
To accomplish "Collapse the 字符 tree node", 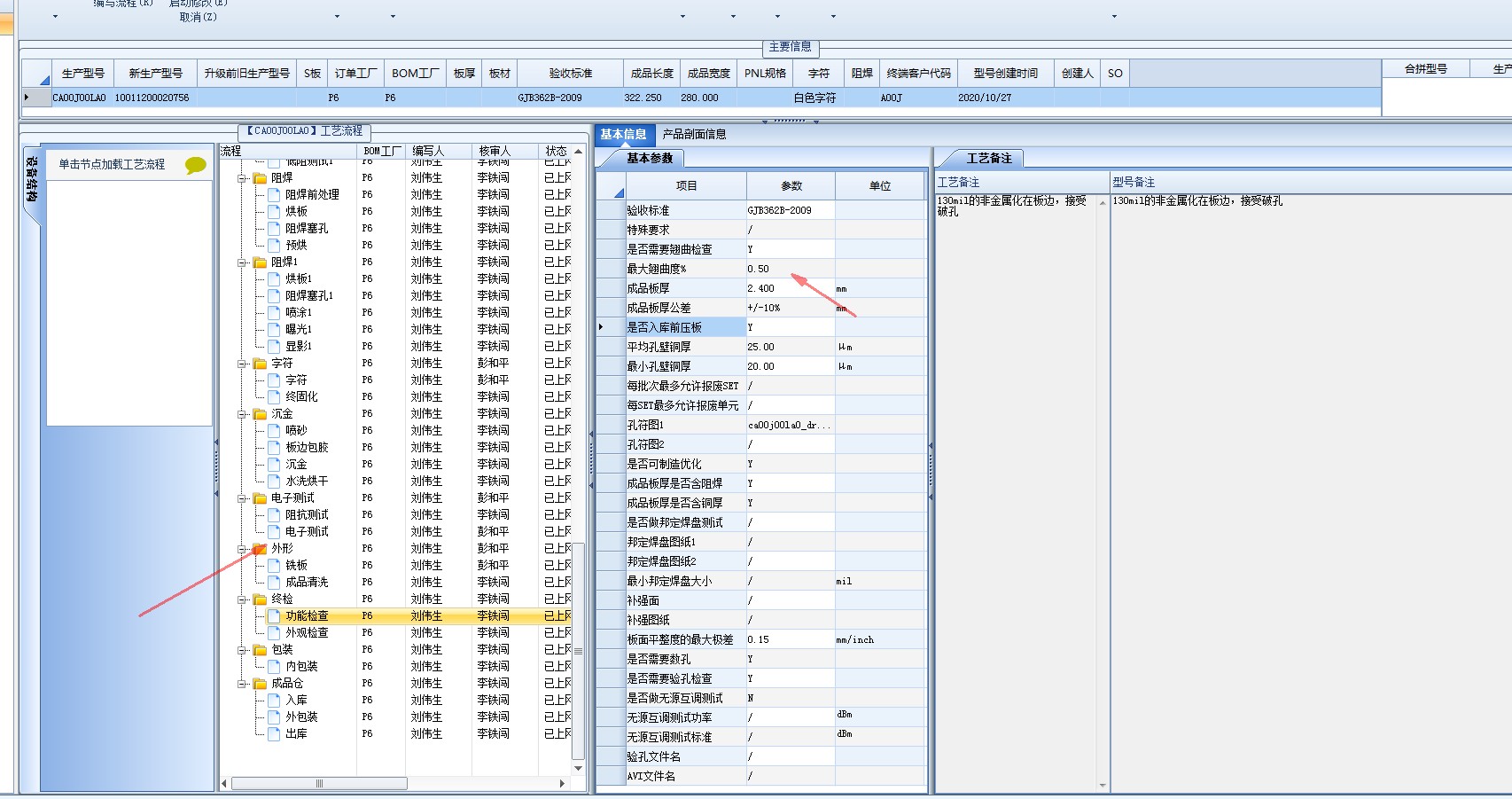I will tap(242, 364).
